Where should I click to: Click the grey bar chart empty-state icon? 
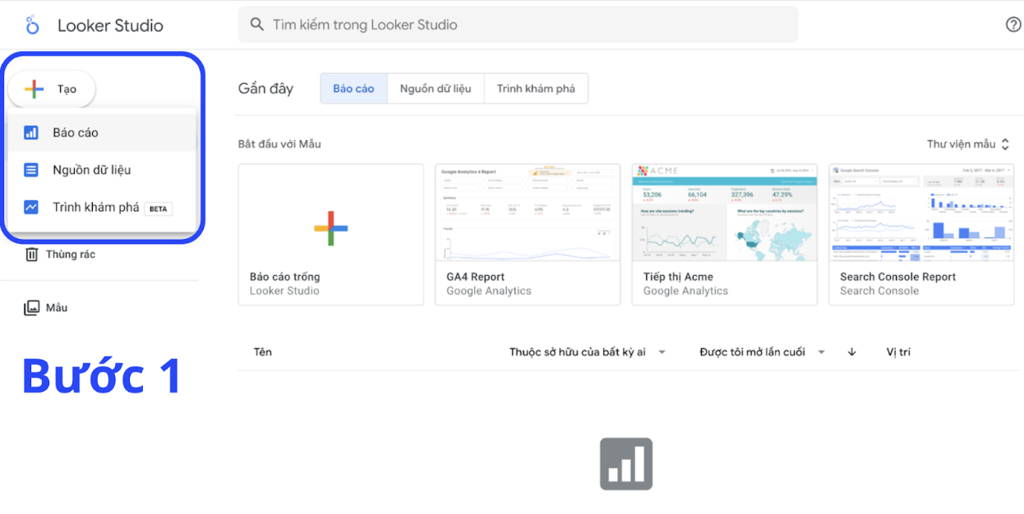(x=626, y=464)
